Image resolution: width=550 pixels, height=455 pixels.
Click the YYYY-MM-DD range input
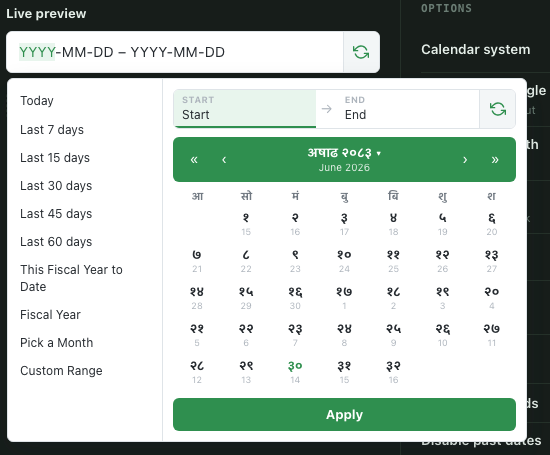click(x=175, y=52)
